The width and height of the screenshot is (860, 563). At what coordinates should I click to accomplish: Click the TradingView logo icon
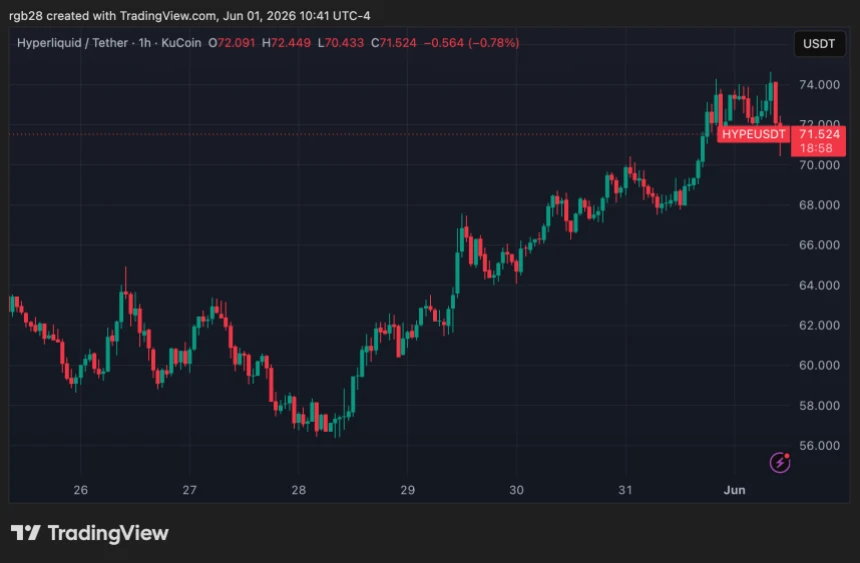(25, 533)
